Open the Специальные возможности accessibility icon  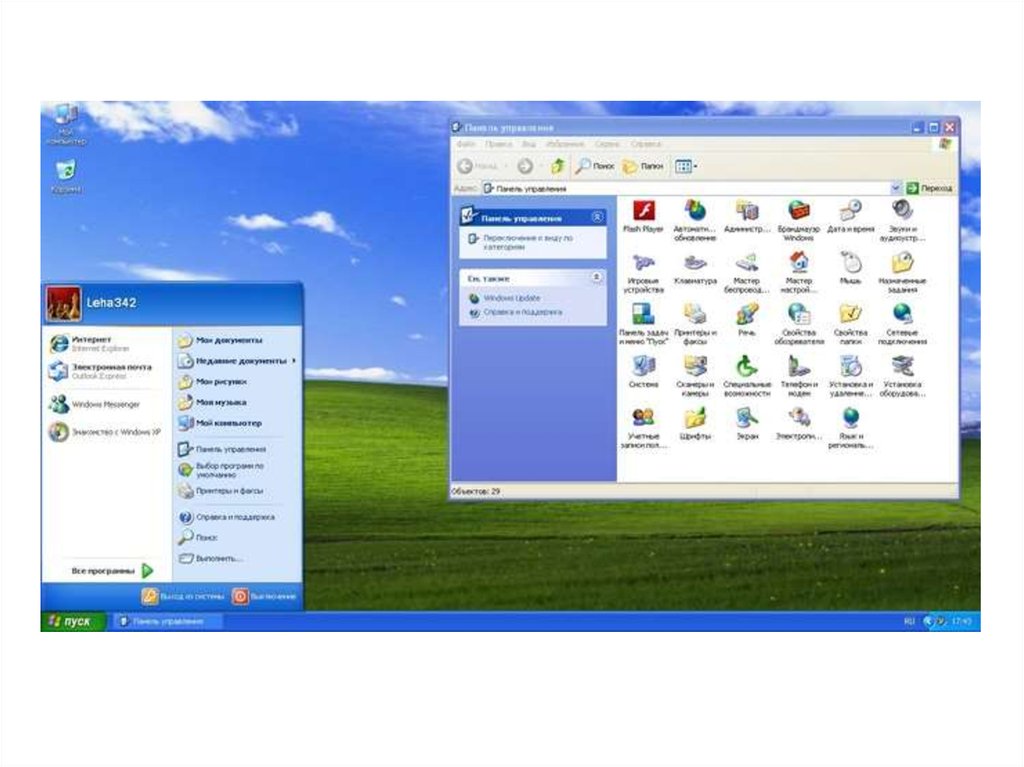point(746,368)
